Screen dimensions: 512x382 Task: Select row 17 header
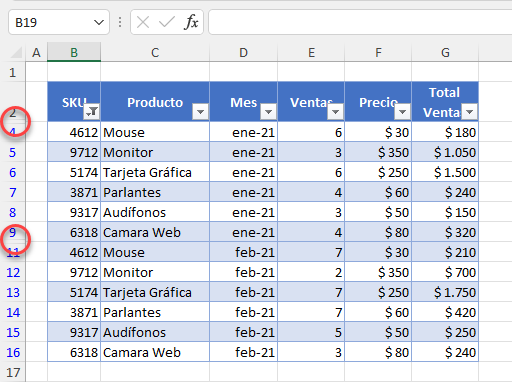coord(13,372)
